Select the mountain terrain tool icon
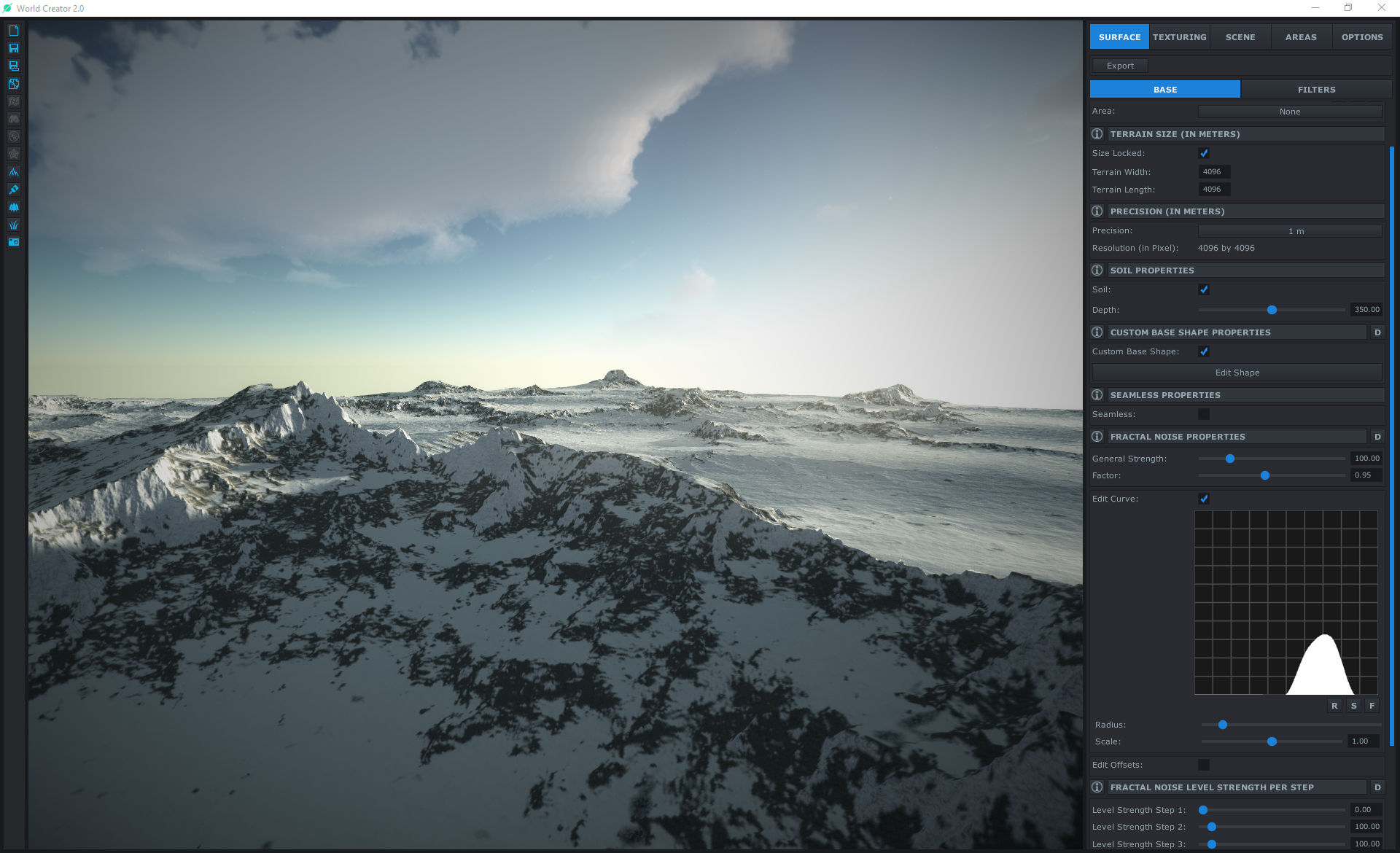1400x853 pixels. pyautogui.click(x=13, y=172)
